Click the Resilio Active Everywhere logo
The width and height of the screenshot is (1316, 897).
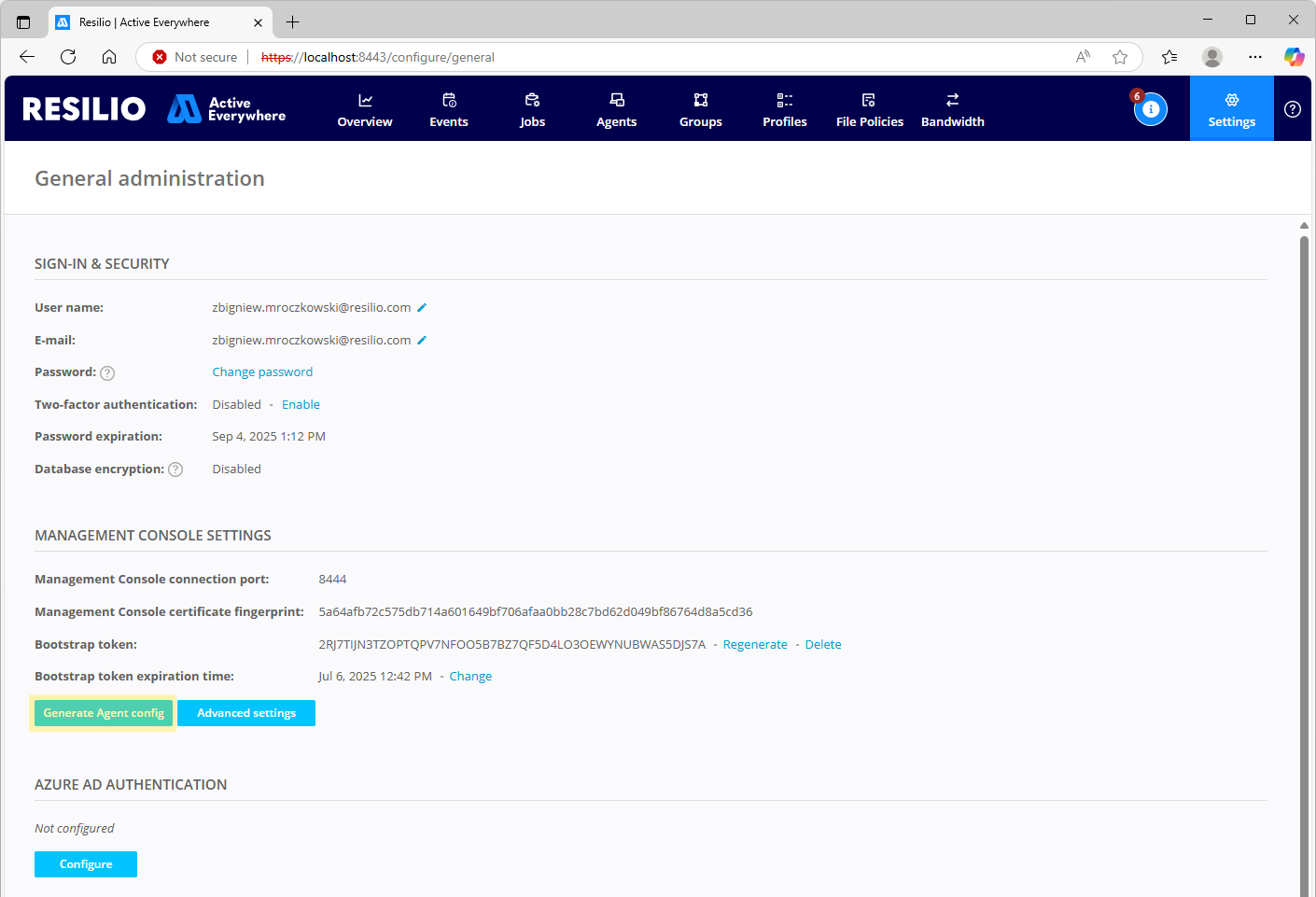[x=154, y=109]
